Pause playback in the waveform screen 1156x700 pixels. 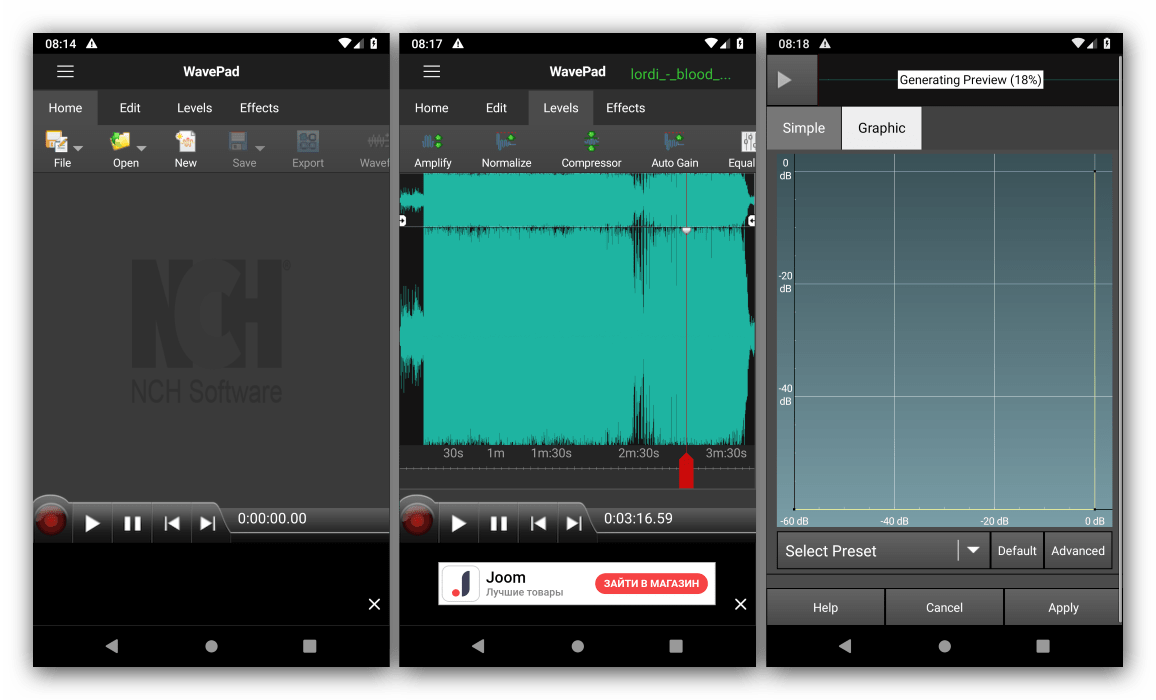coord(498,523)
